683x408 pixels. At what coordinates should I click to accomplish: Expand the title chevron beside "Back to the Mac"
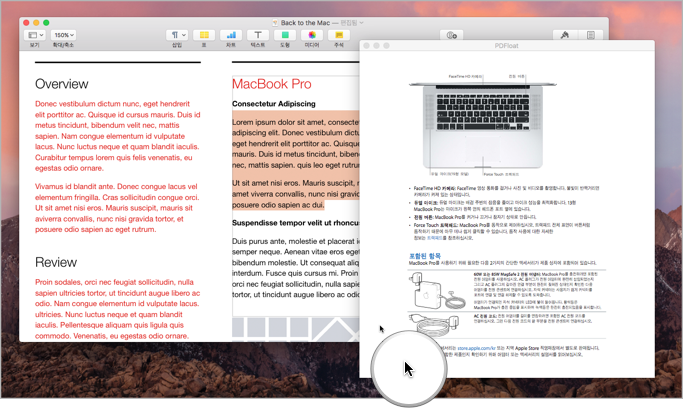pos(361,23)
